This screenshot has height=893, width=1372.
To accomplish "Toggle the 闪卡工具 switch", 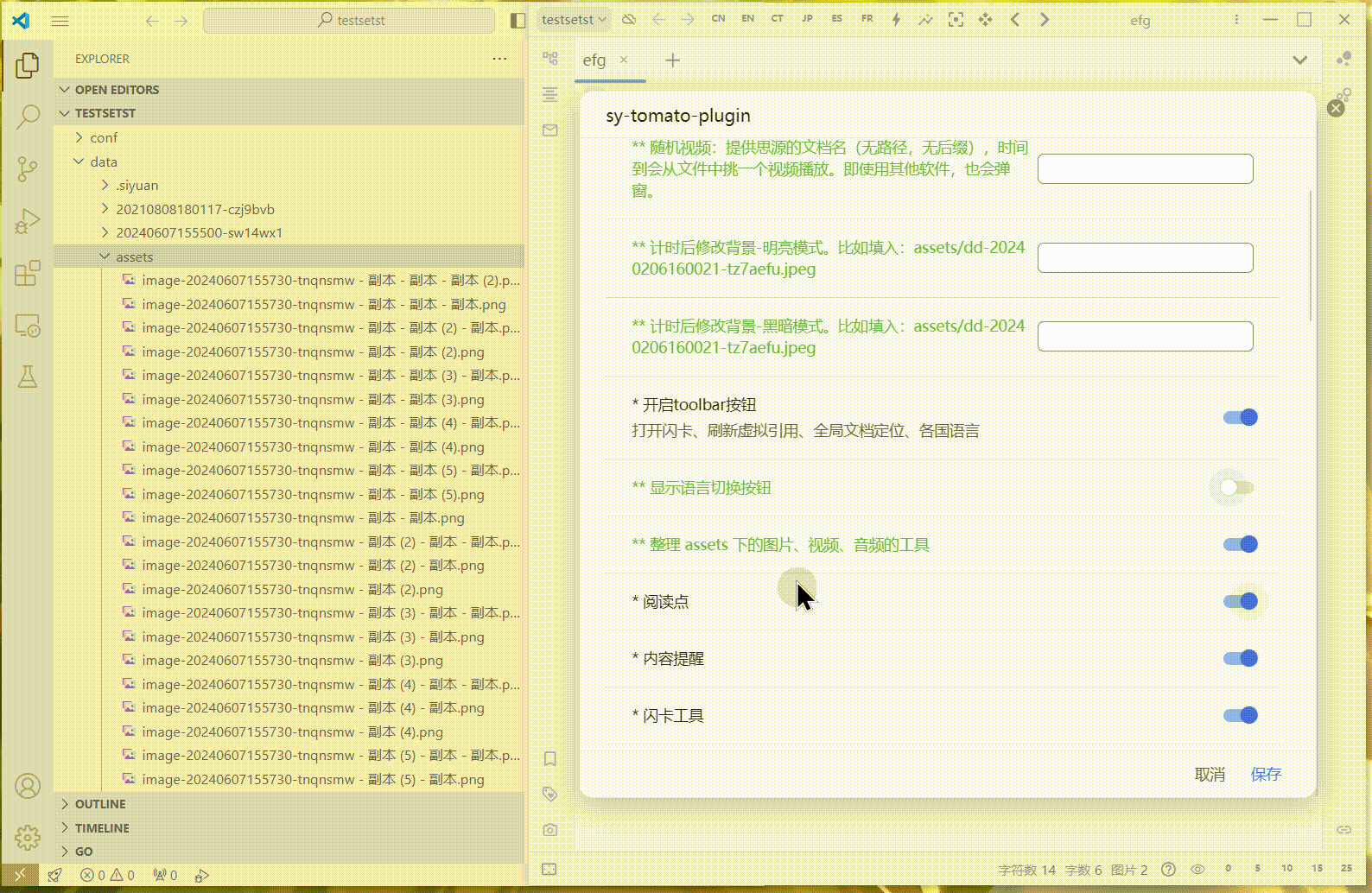I will 1240,716.
